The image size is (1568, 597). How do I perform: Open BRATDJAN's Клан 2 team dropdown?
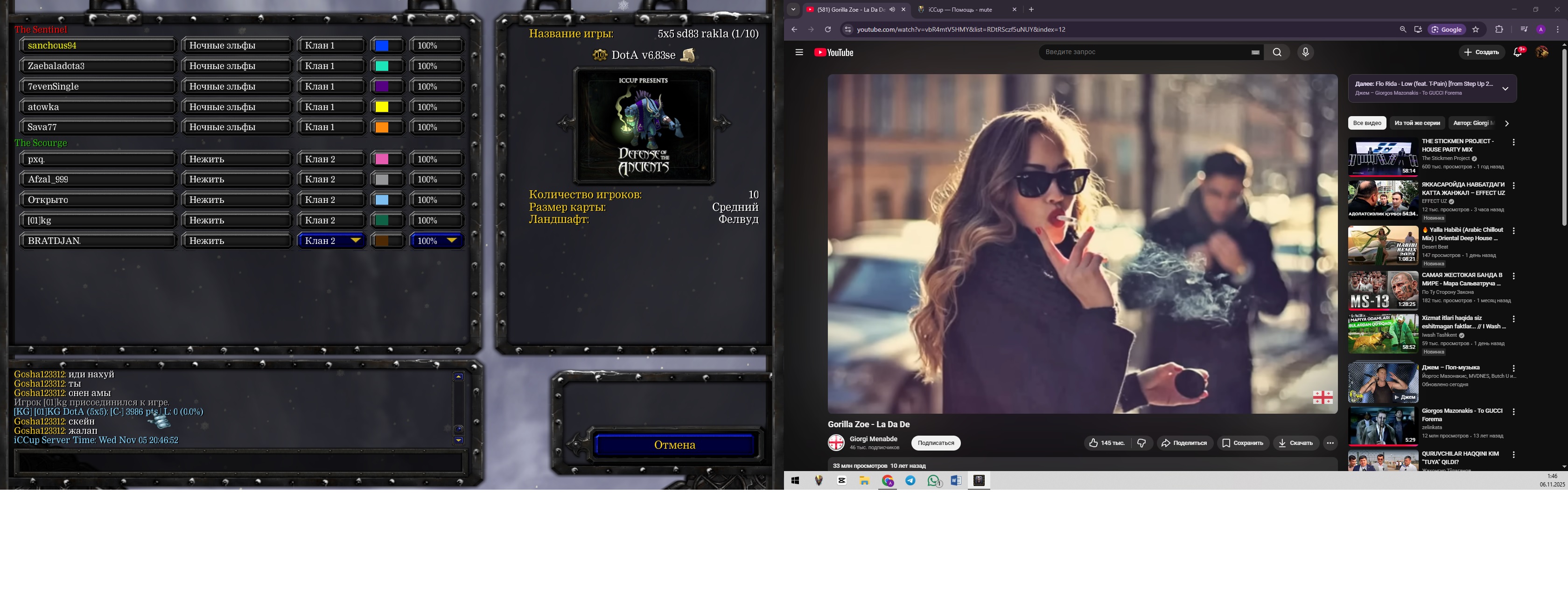point(332,241)
